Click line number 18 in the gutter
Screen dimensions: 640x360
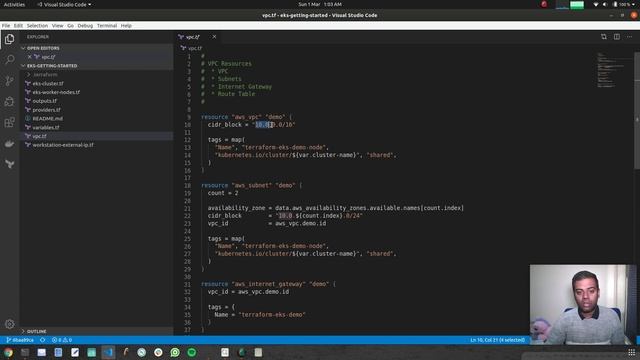(187, 185)
